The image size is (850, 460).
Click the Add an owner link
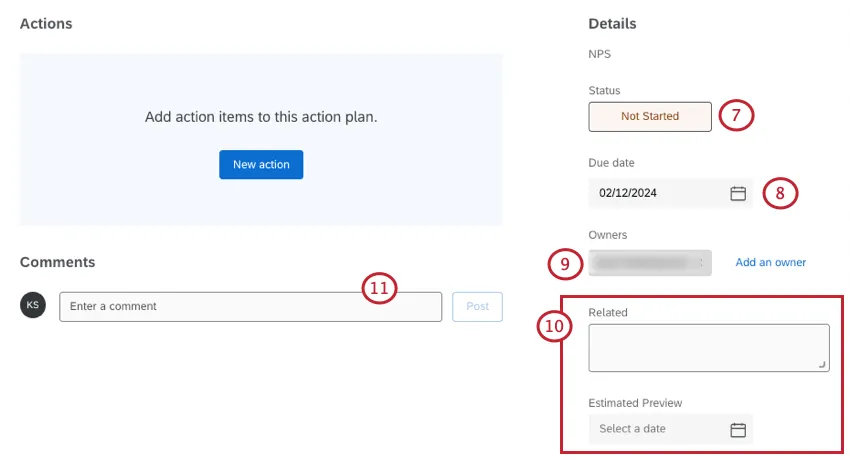click(x=771, y=263)
